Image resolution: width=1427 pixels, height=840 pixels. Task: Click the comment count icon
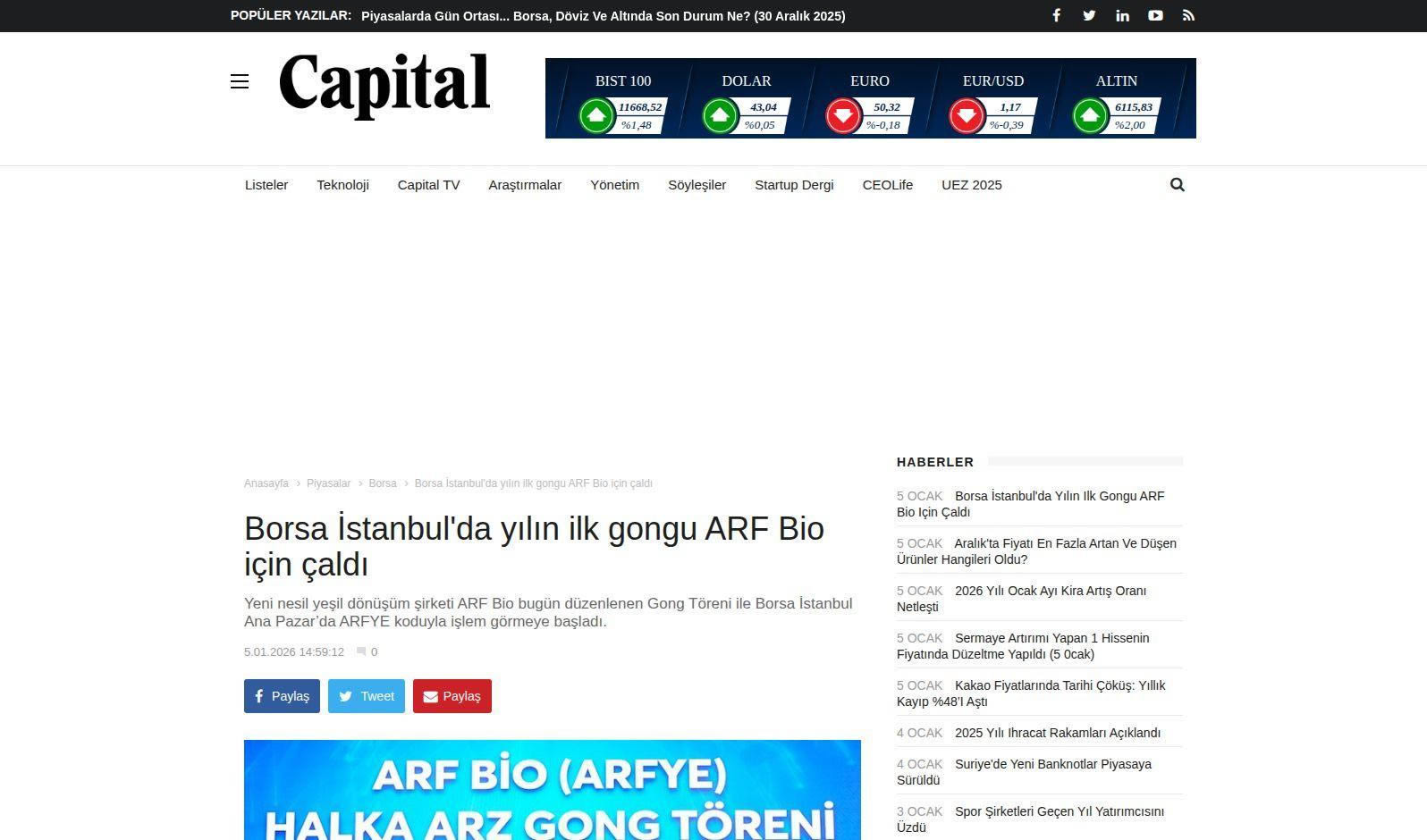pyautogui.click(x=361, y=652)
